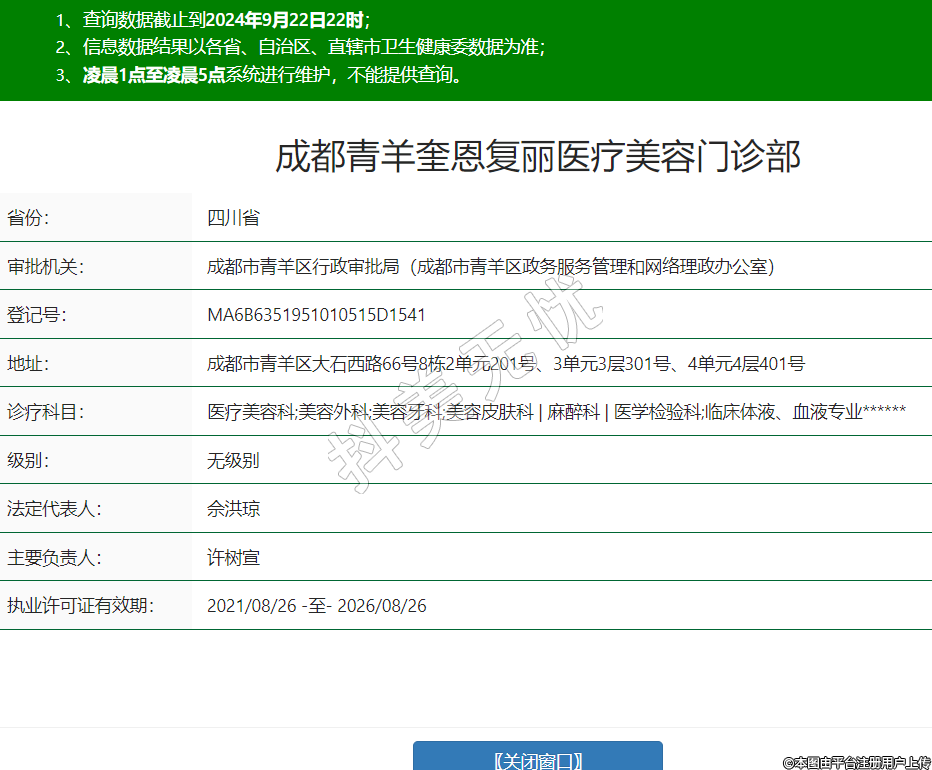Click the level value 无级别

point(233,460)
